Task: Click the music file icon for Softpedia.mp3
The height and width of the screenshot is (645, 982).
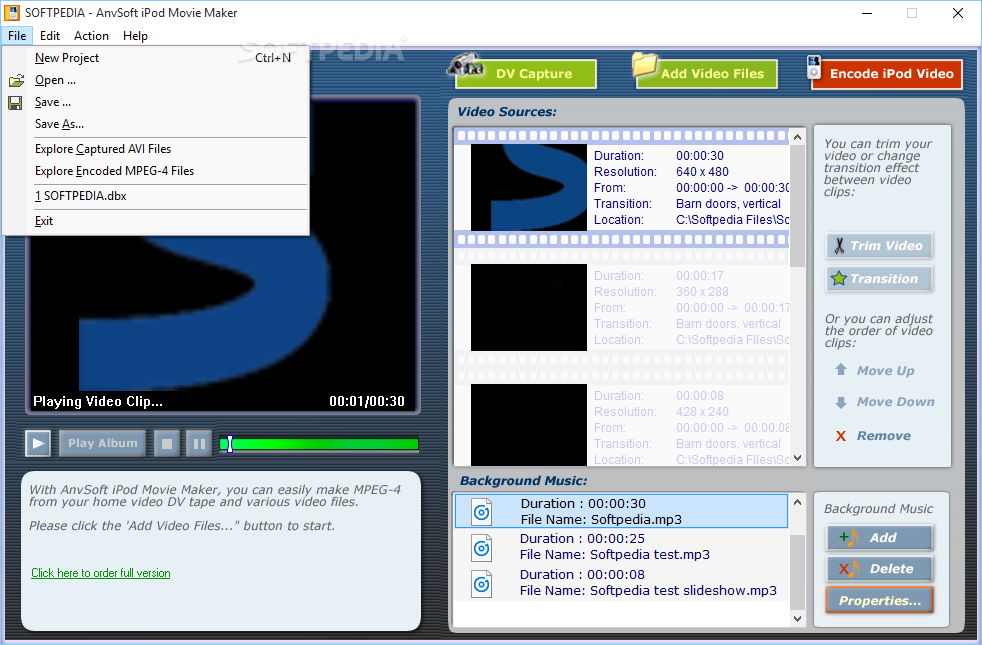Action: (x=481, y=512)
